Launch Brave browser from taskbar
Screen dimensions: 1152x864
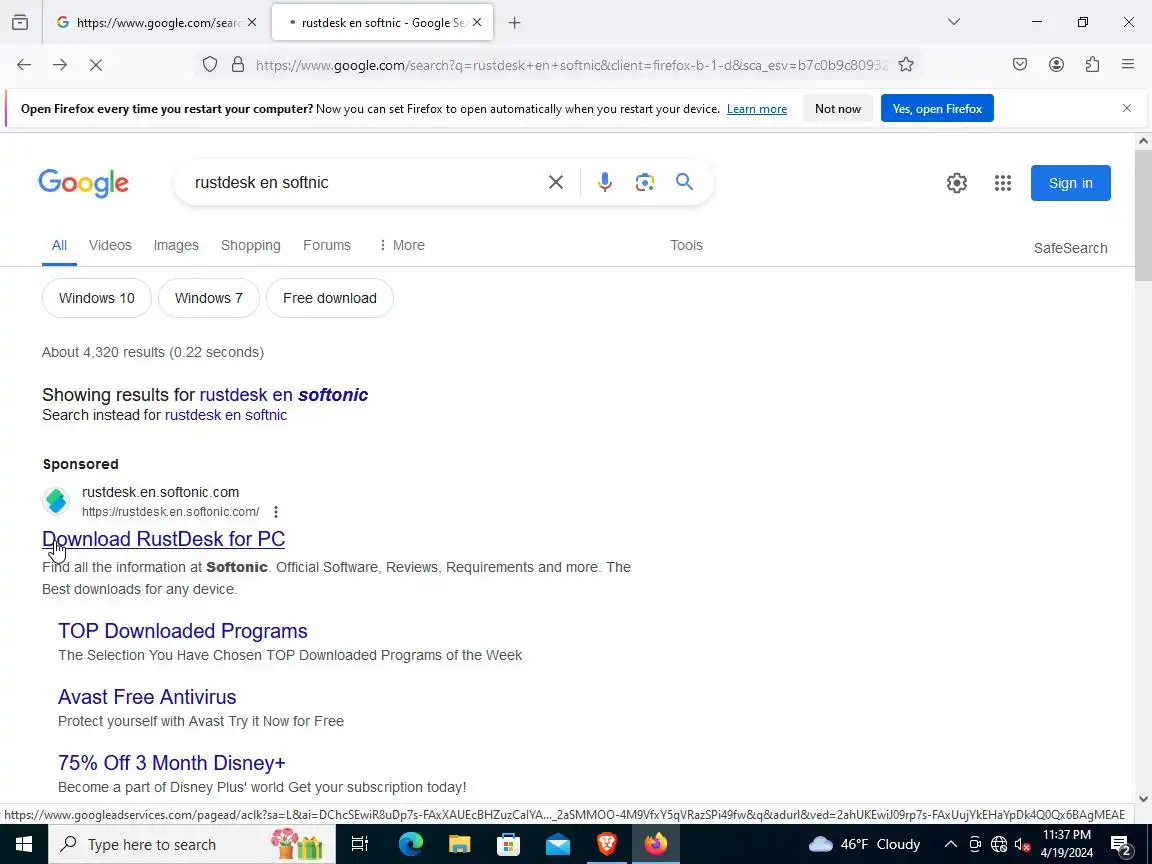[607, 844]
